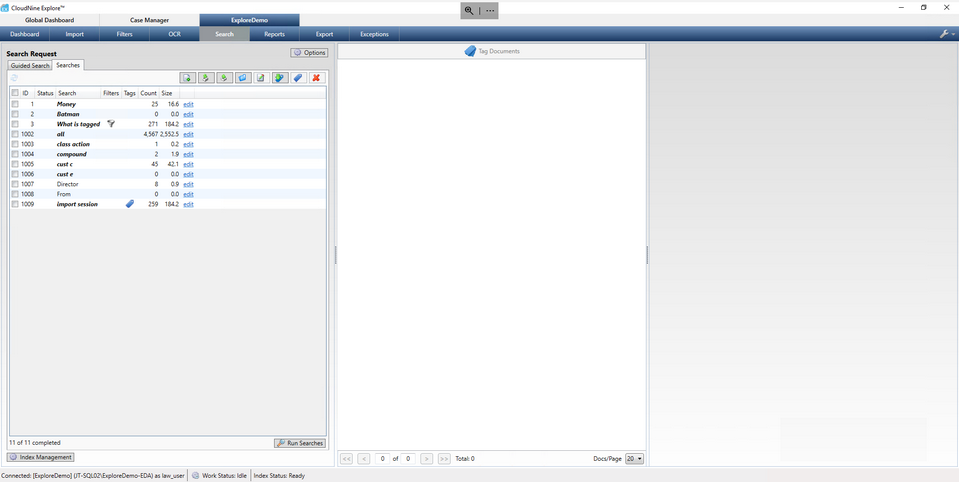This screenshot has height=482, width=959.
Task: Open the three-dots overflow menu at top
Action: tap(490, 10)
